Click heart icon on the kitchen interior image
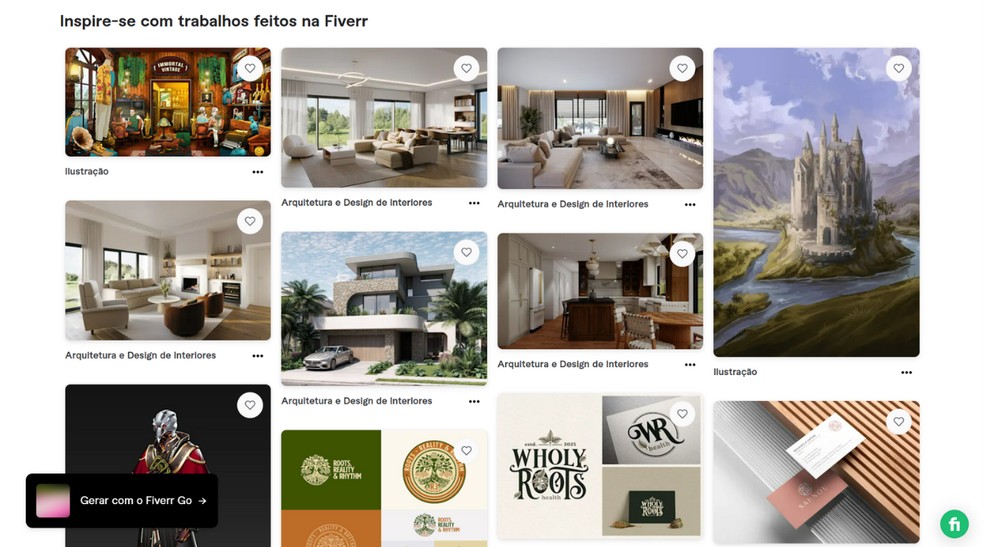984x547 pixels. 682,253
